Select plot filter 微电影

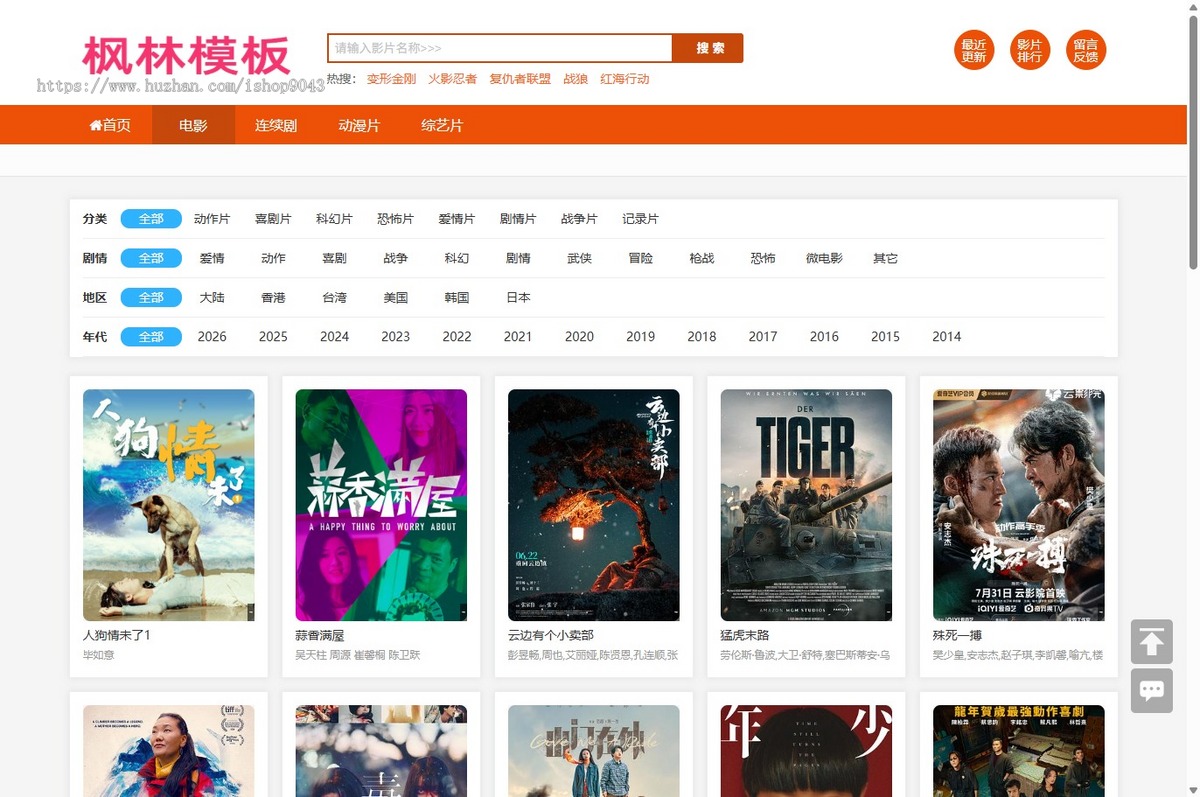tap(824, 258)
